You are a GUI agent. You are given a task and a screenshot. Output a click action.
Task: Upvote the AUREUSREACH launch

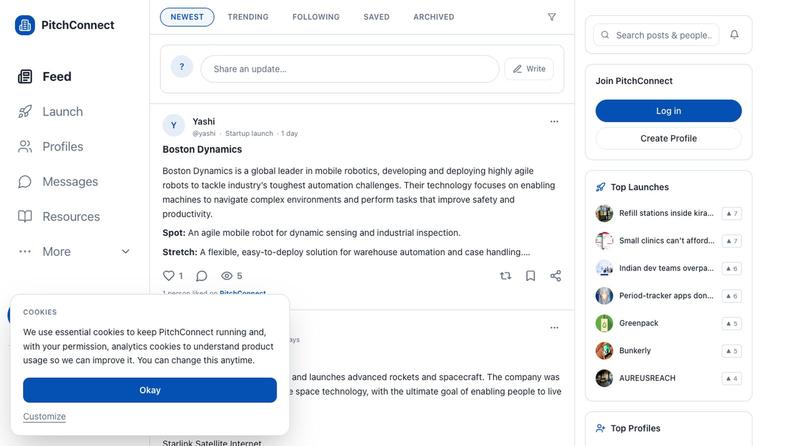click(x=732, y=379)
